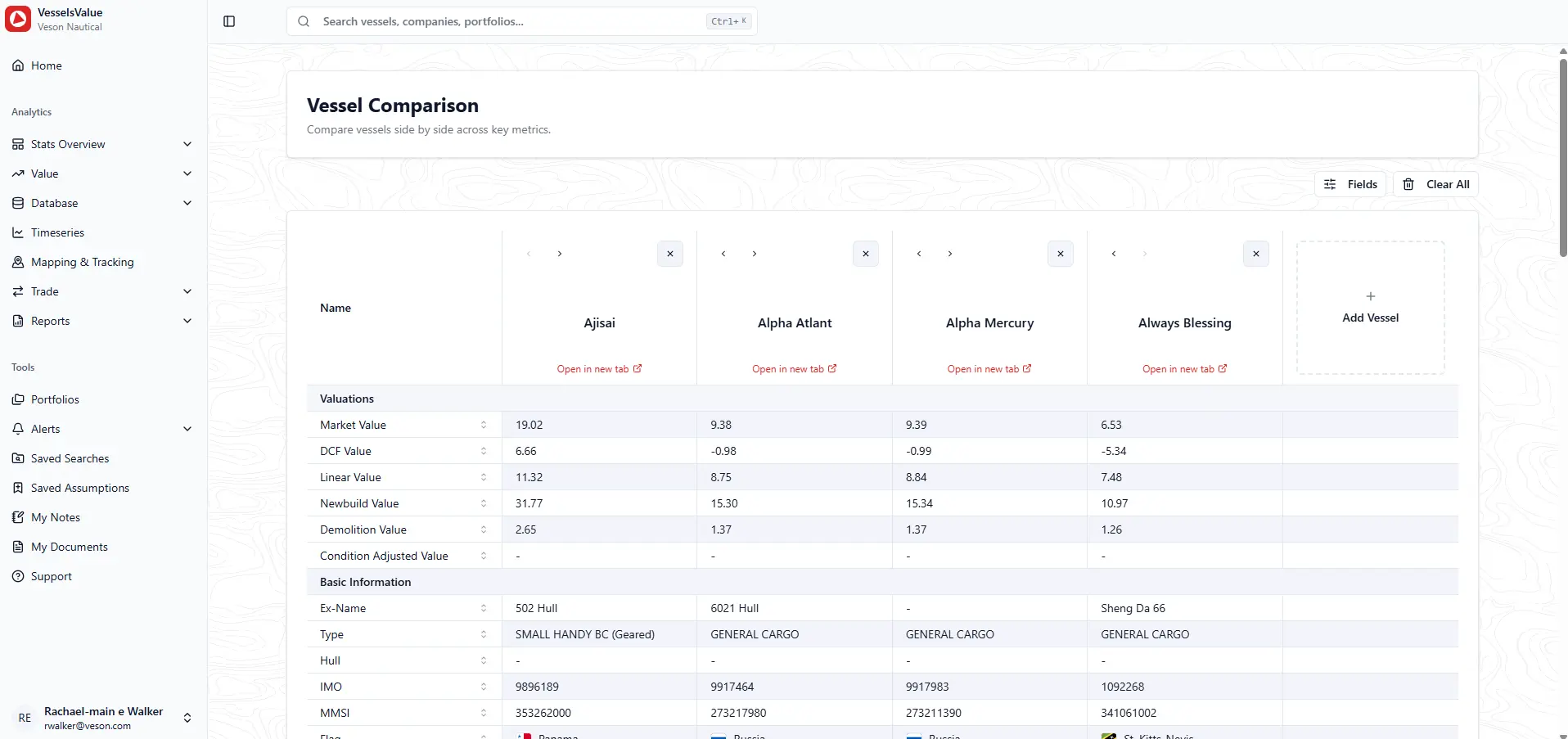Remove Always Blessing from comparison
The width and height of the screenshot is (1568, 739).
(1256, 254)
